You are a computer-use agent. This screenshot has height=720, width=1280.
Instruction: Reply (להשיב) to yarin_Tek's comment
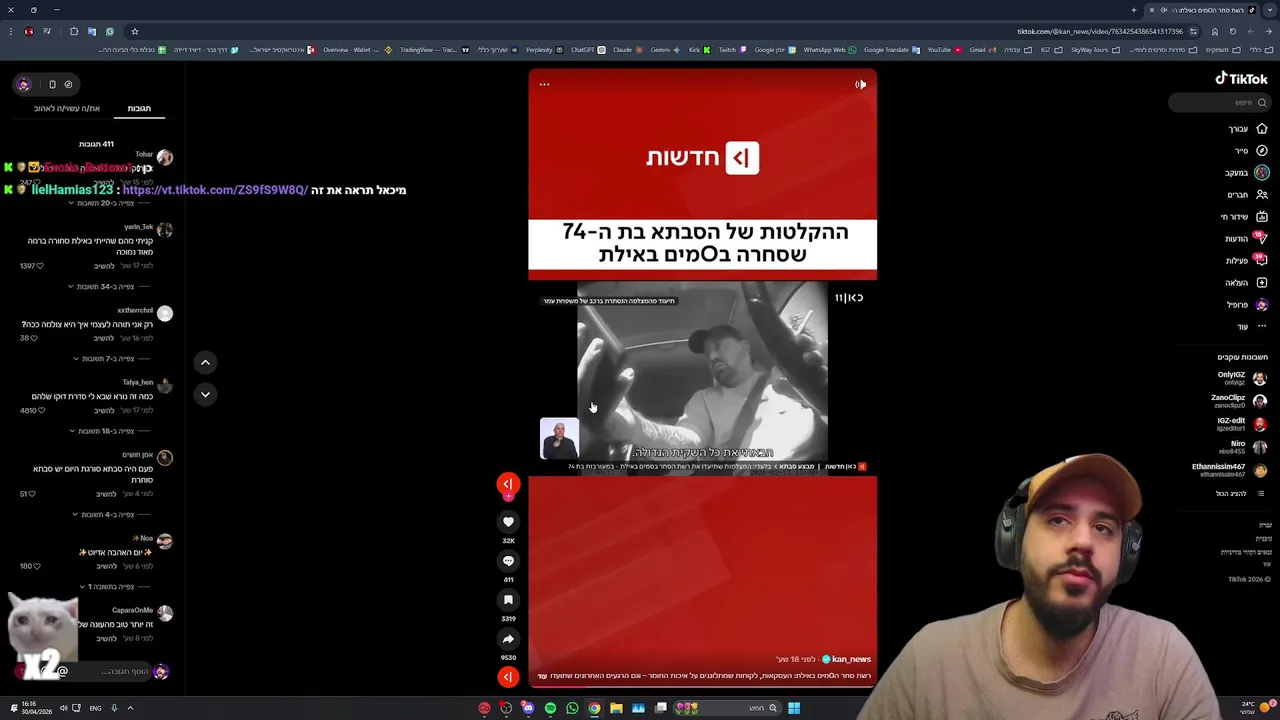(x=104, y=266)
